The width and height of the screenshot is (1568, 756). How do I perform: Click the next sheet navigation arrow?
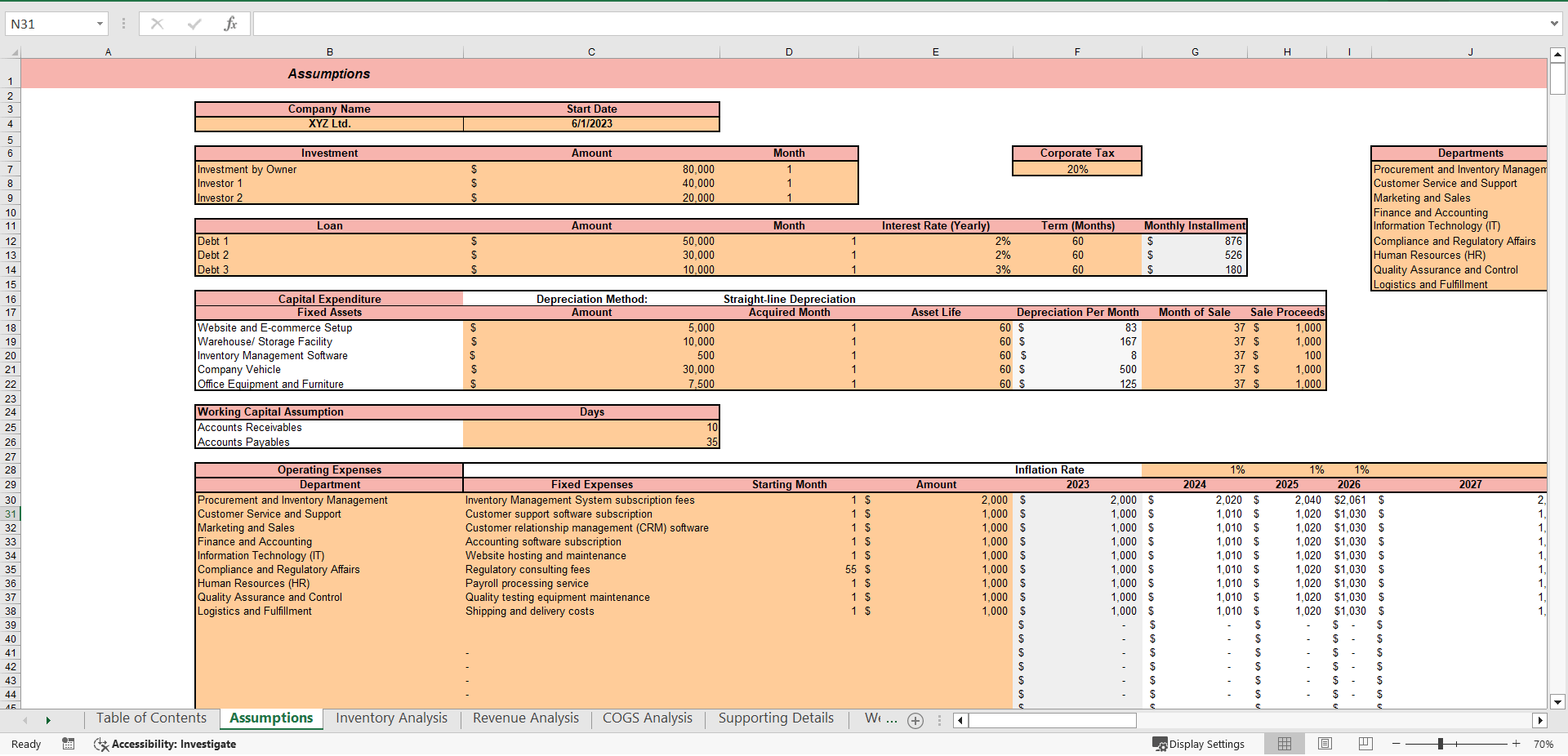[x=49, y=720]
